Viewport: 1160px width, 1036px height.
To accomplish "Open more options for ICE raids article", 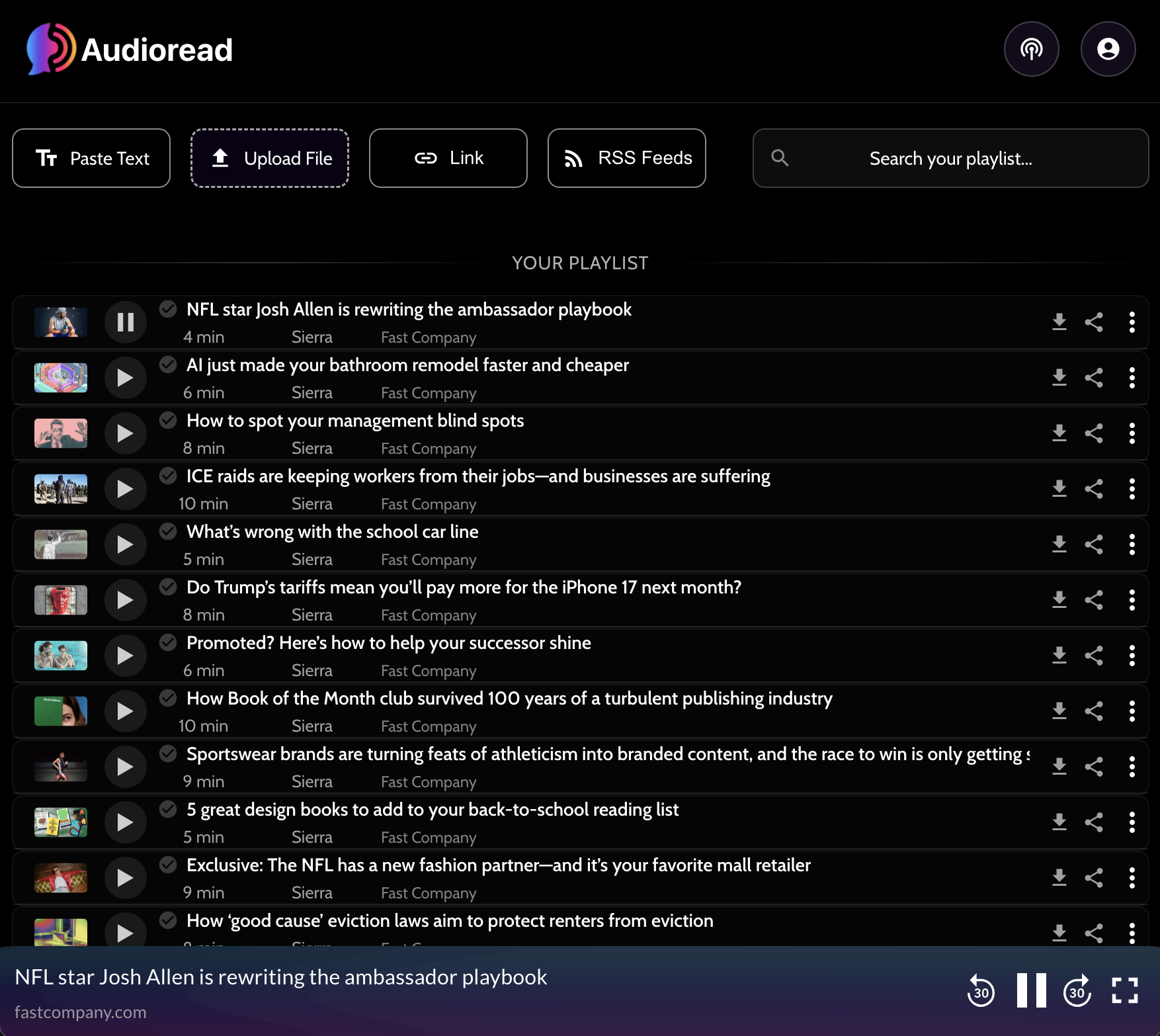I will pos(1132,489).
